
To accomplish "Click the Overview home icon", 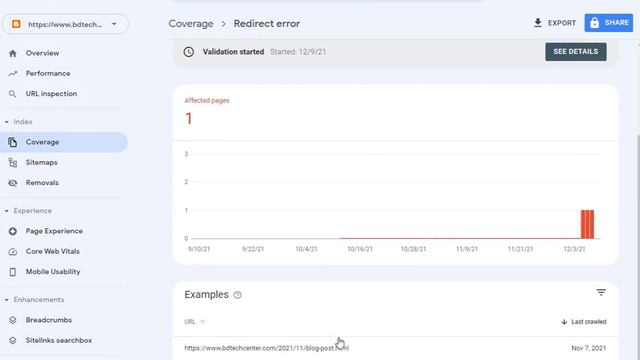I will click(13, 53).
